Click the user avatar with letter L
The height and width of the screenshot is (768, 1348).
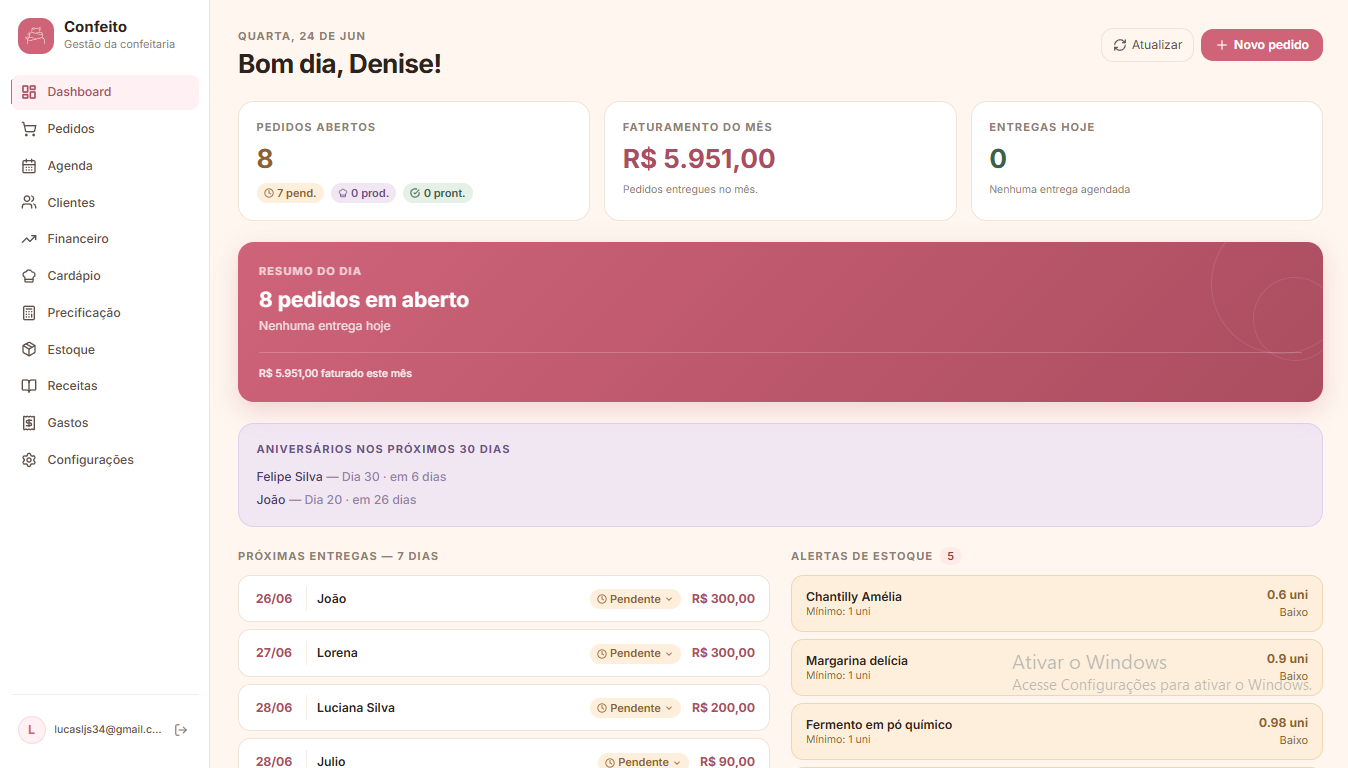(31, 730)
